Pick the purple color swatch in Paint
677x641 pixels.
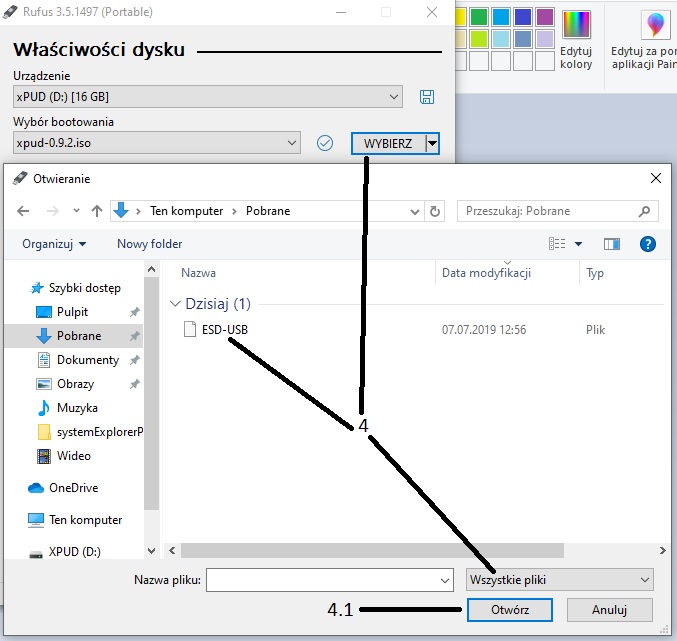[545, 17]
